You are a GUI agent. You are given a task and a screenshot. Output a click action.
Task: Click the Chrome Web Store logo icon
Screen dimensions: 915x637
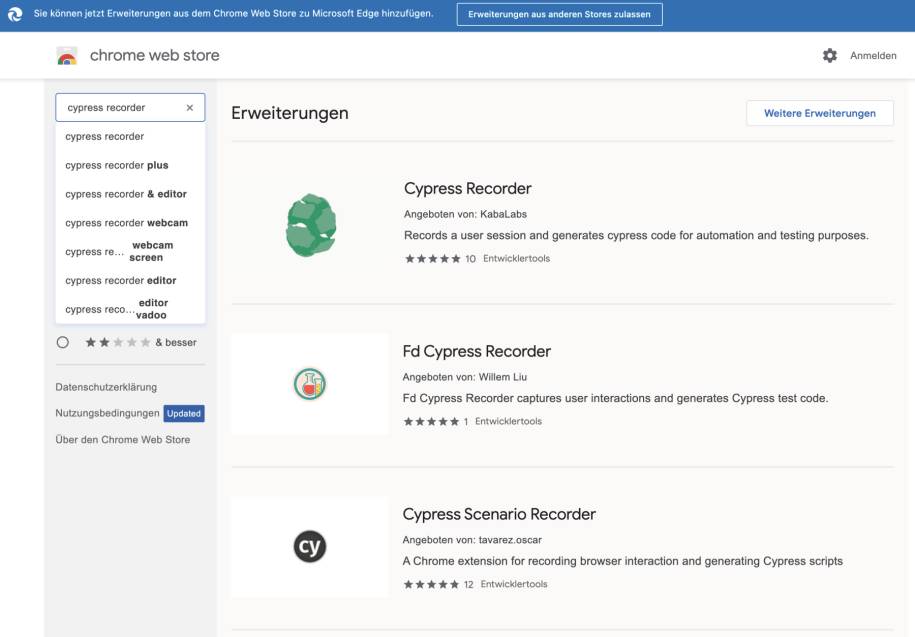67,56
